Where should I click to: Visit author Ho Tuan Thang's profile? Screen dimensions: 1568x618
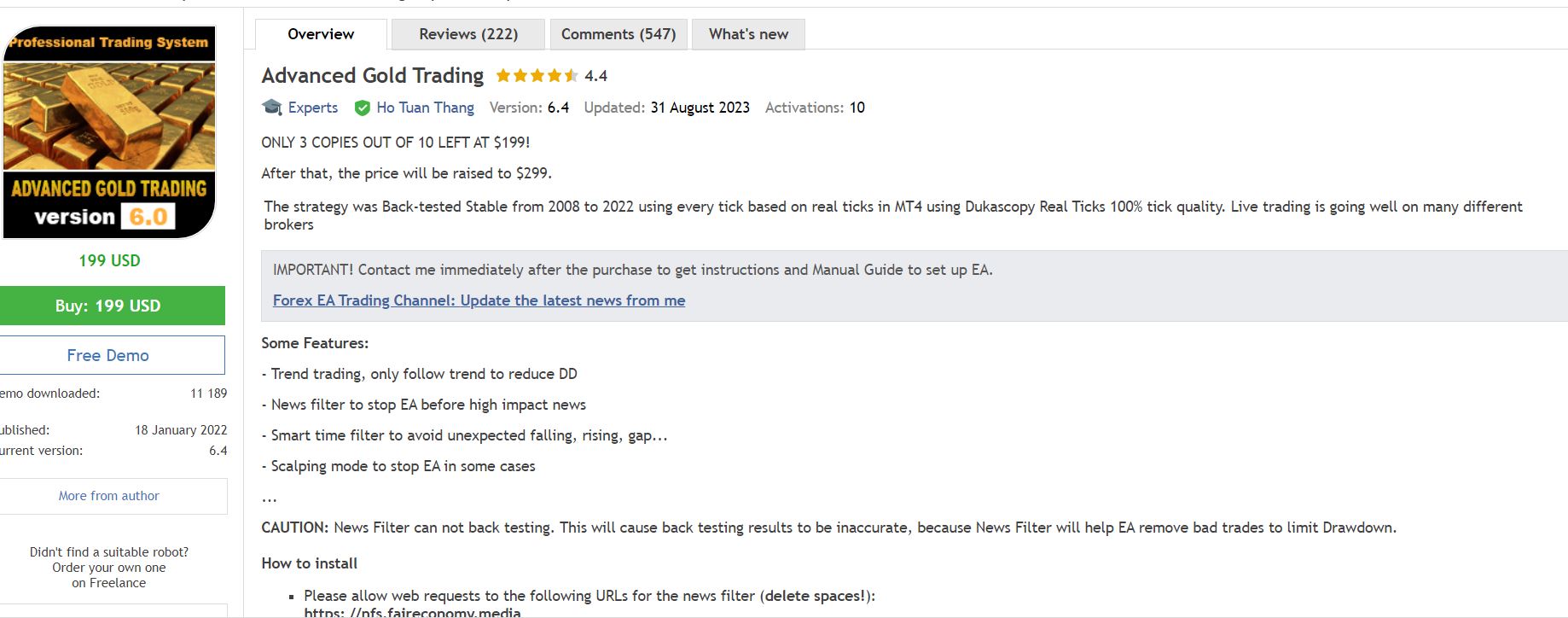(x=425, y=108)
